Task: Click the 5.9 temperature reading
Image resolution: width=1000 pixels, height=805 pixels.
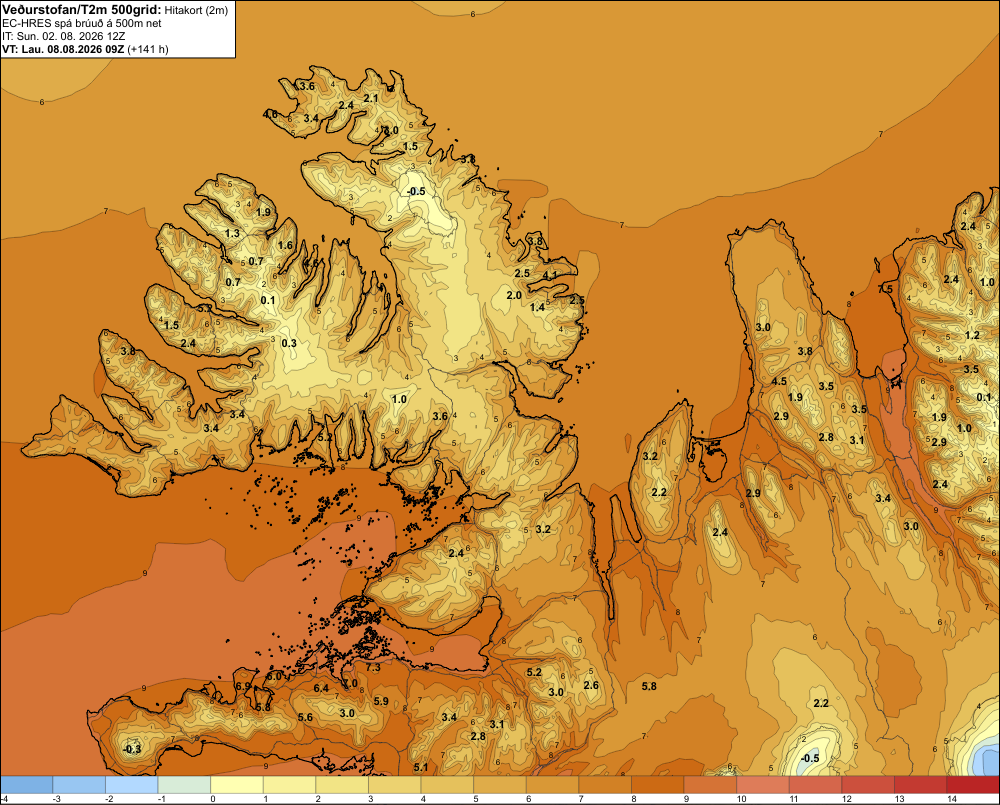Action: [381, 701]
